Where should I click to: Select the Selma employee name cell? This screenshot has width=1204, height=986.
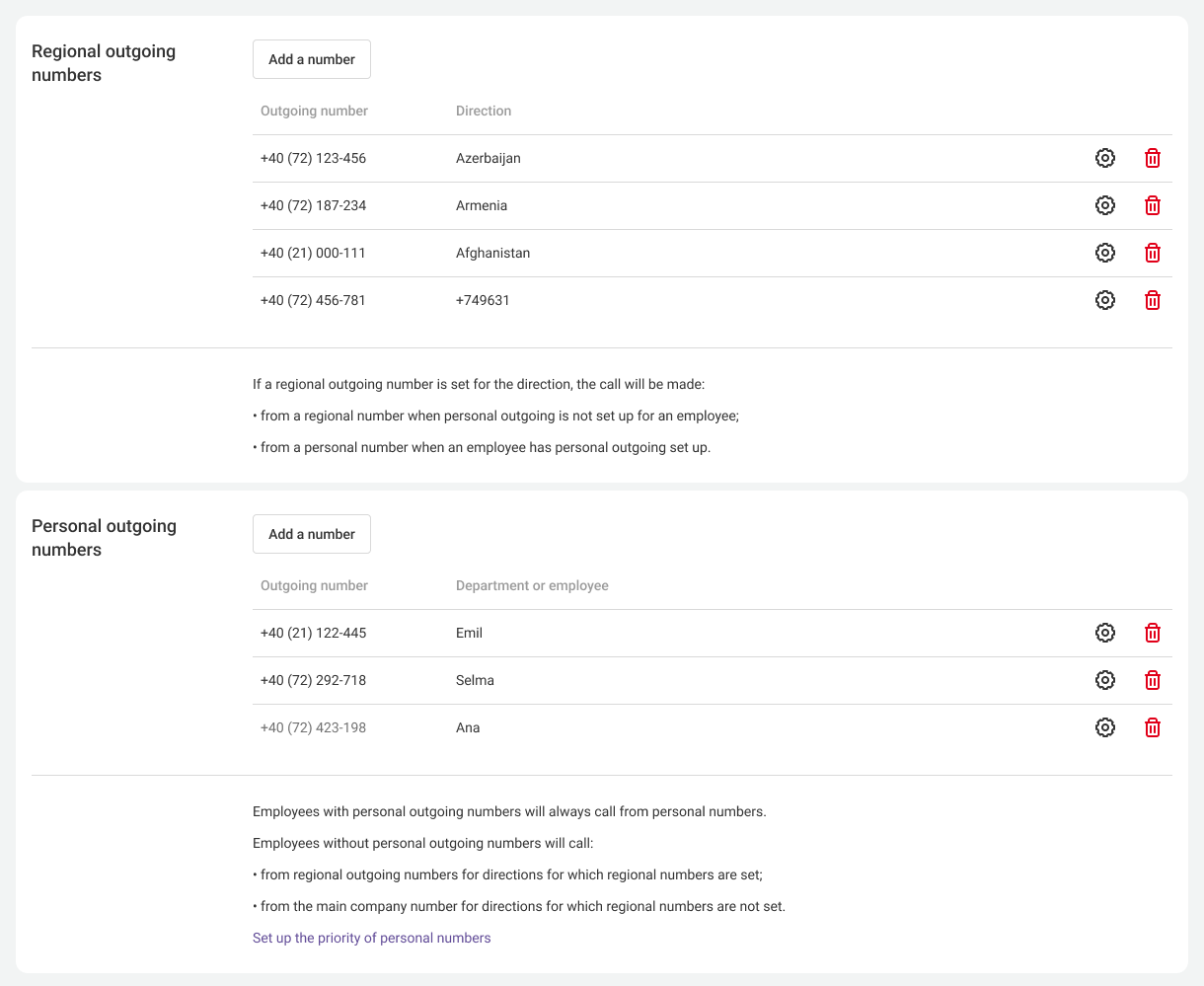[475, 680]
